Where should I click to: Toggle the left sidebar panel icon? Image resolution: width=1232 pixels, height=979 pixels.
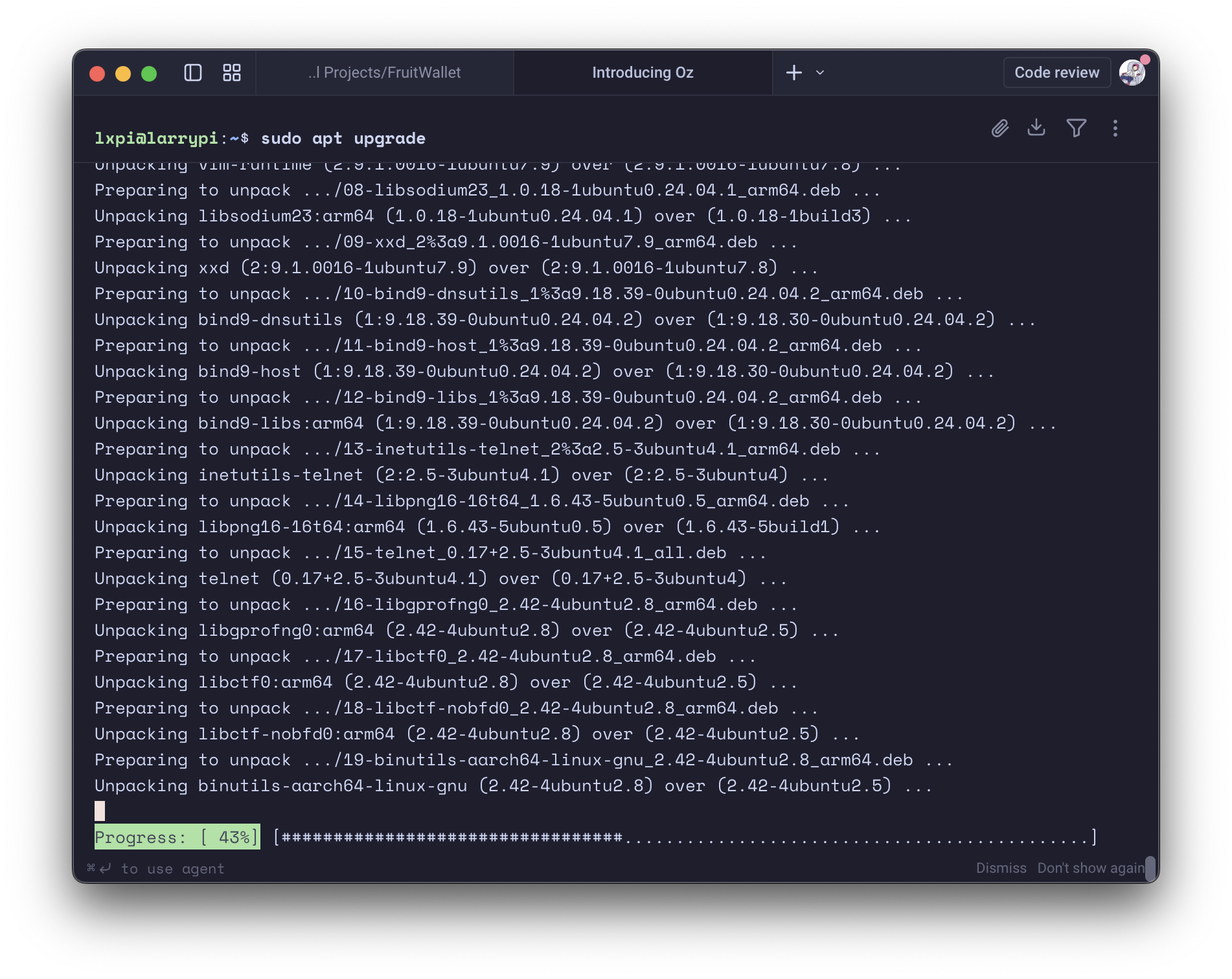[x=193, y=73]
